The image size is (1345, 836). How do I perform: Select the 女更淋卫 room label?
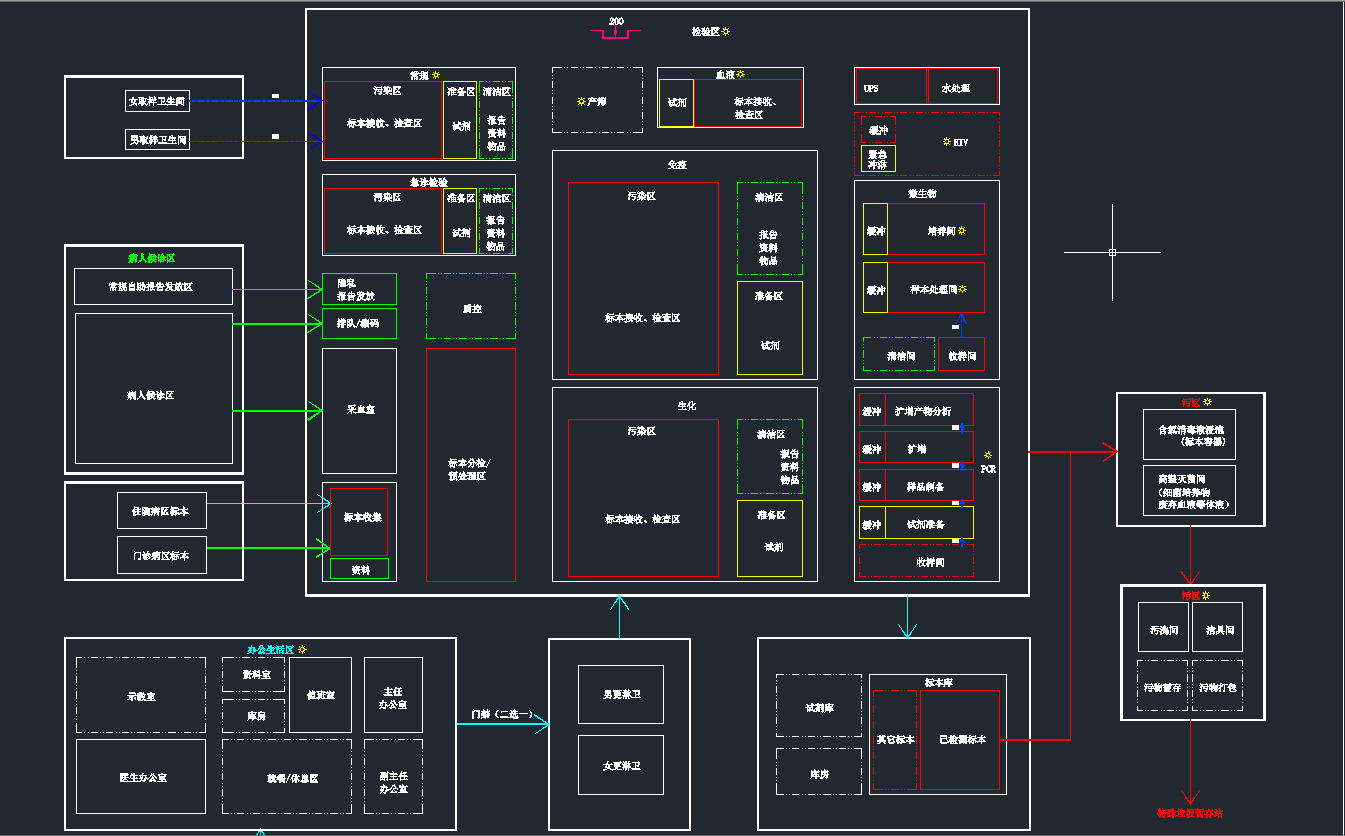(x=621, y=766)
